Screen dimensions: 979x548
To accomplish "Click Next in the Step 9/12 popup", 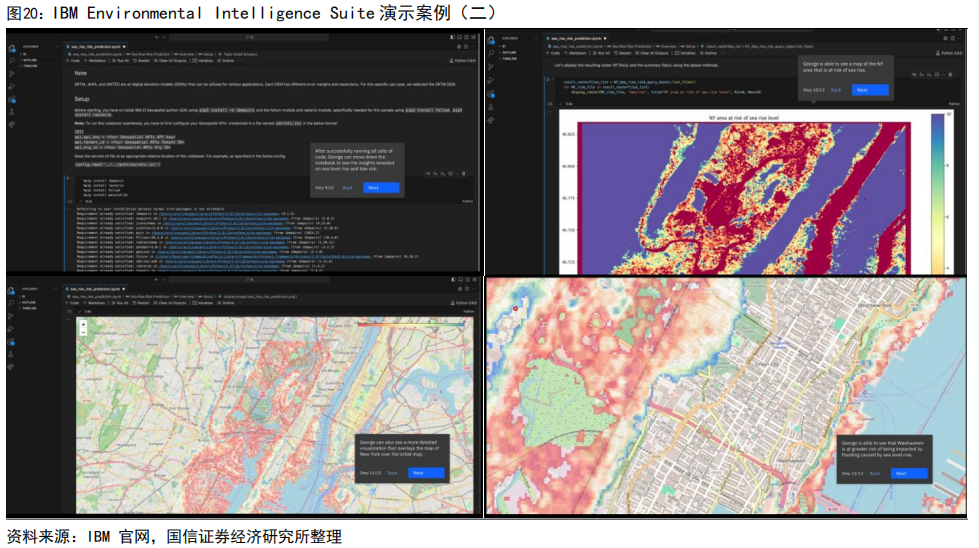I will pyautogui.click(x=380, y=187).
